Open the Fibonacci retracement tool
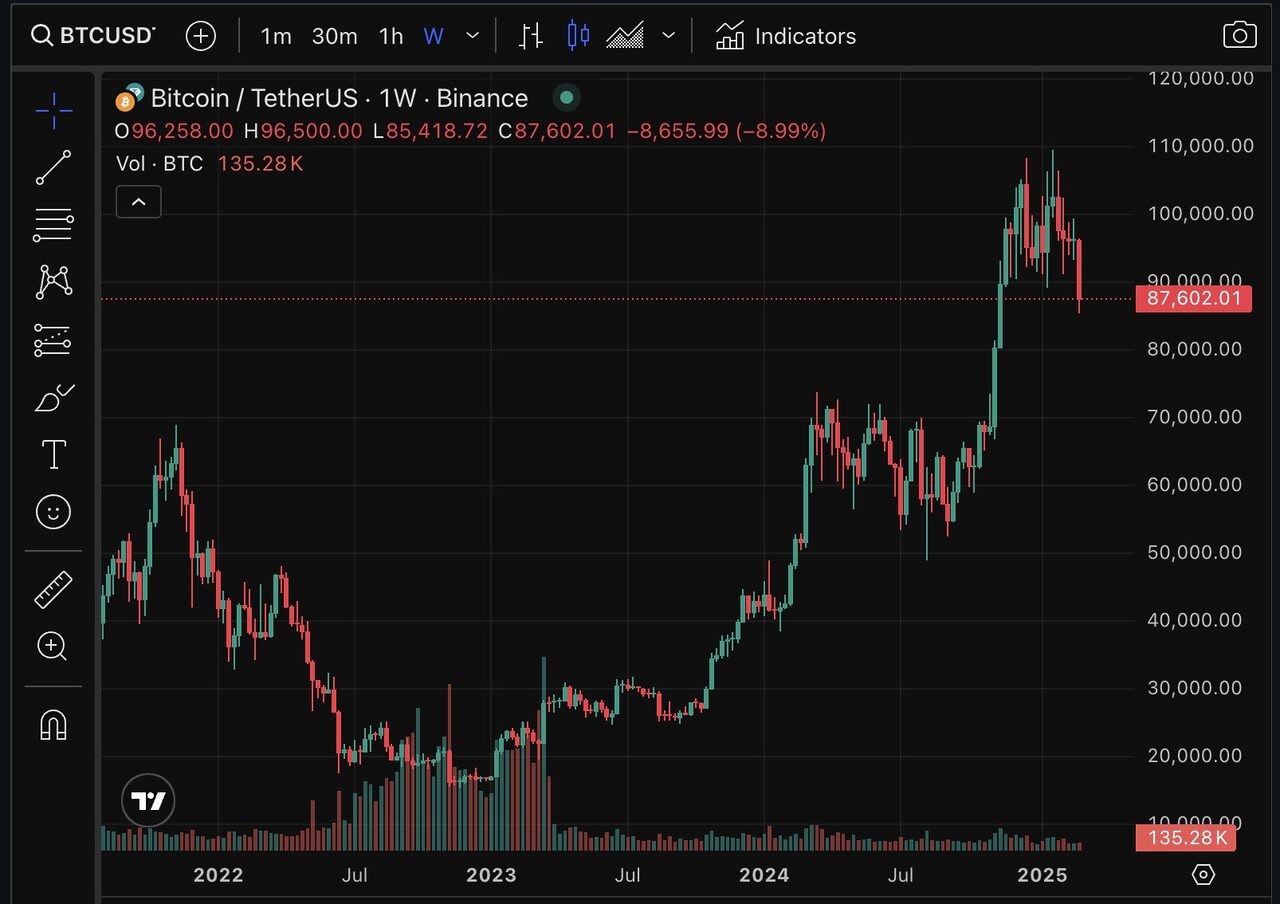Viewport: 1280px width, 904px height. pos(53,225)
